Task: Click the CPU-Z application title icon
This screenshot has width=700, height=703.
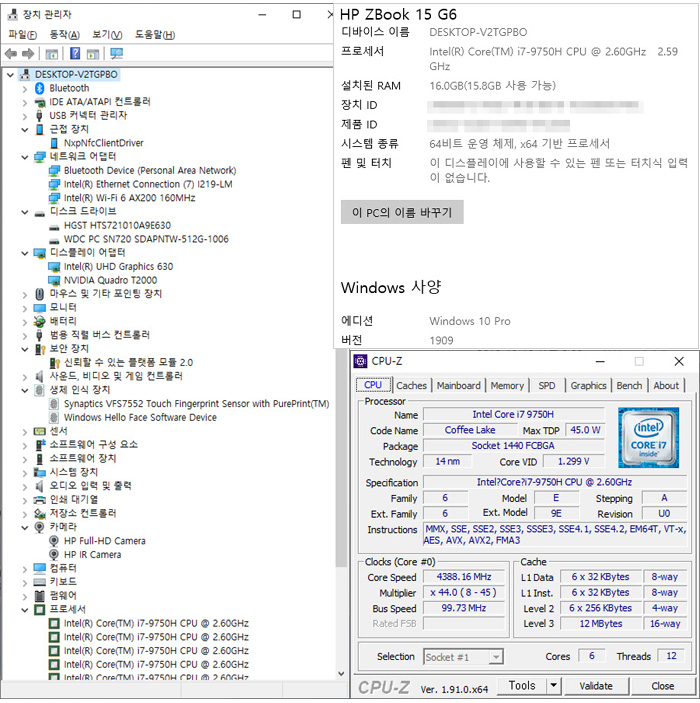Action: point(361,361)
